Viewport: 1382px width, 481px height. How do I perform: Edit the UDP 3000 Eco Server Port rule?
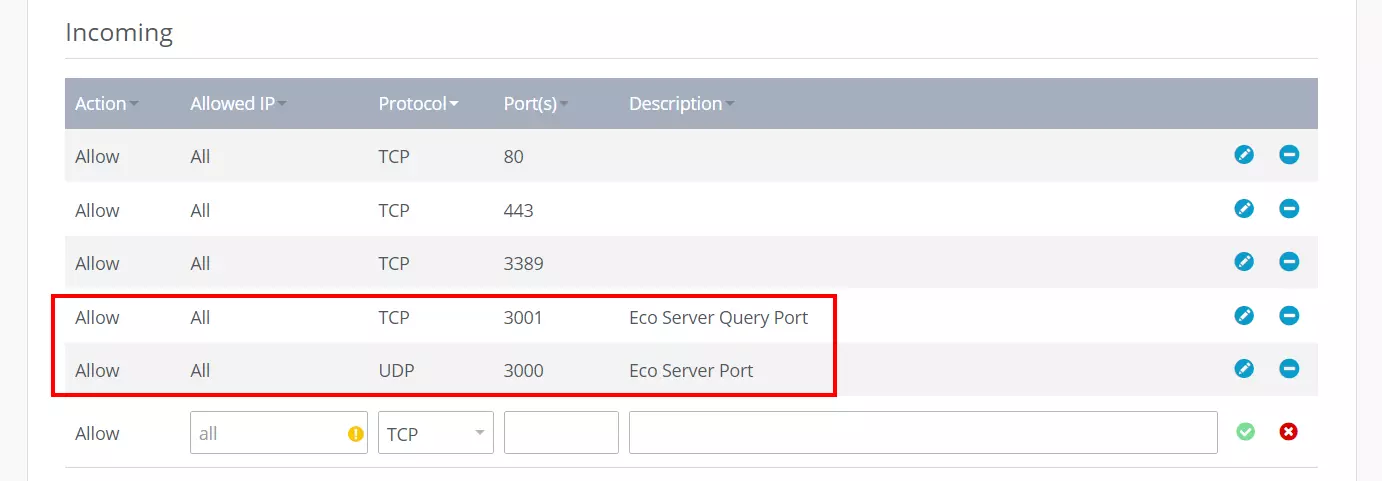tap(1244, 369)
